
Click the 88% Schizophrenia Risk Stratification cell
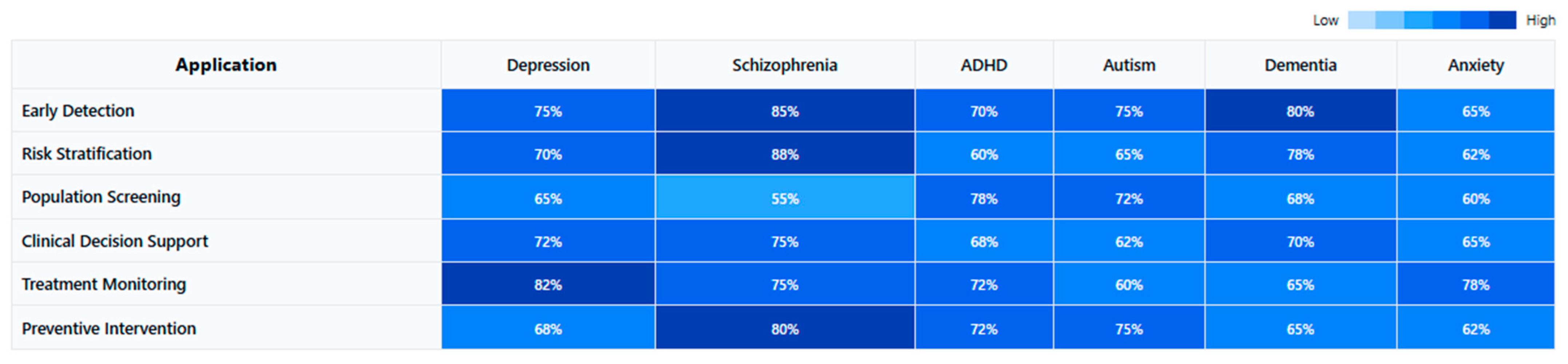tap(784, 154)
